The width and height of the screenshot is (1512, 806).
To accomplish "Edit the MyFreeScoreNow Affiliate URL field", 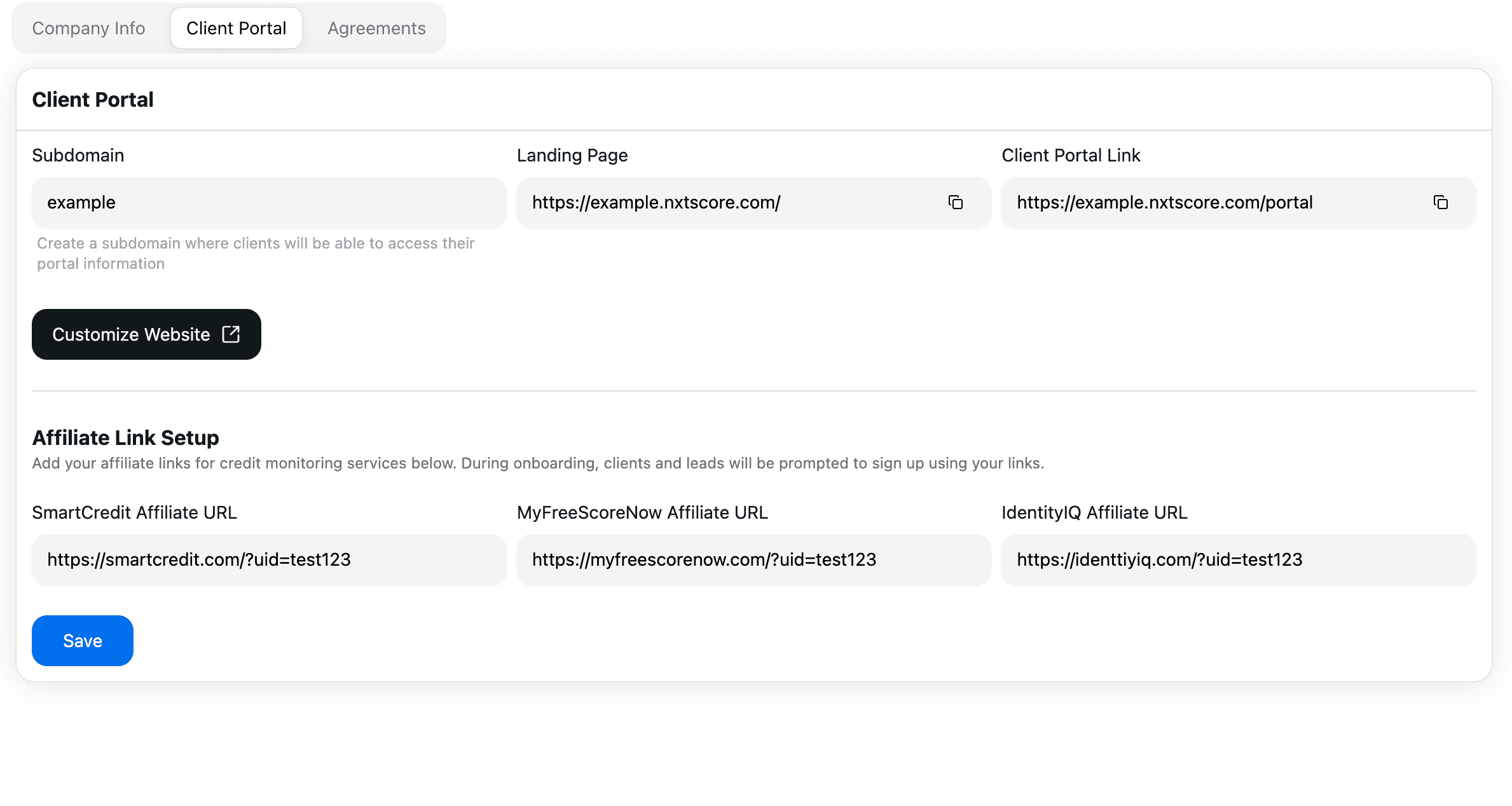I will tap(753, 559).
